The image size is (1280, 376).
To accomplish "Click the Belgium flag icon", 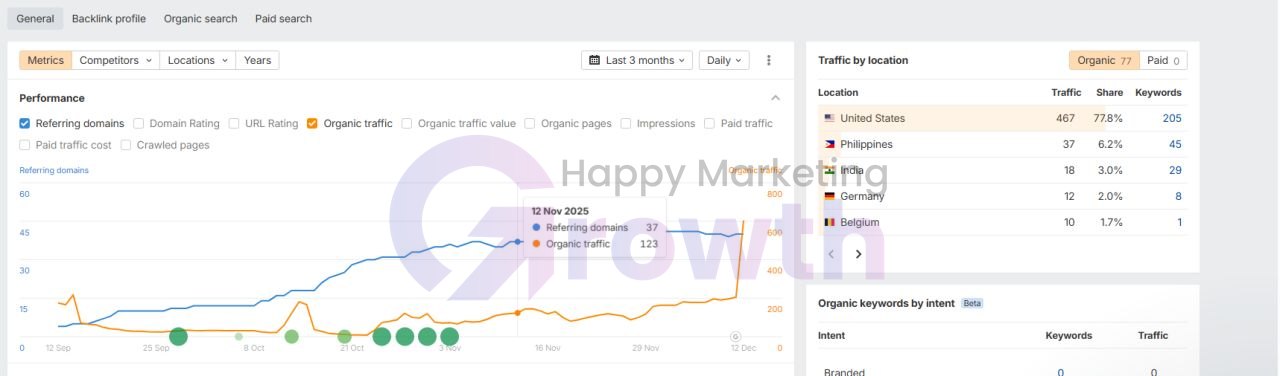I will [829, 222].
